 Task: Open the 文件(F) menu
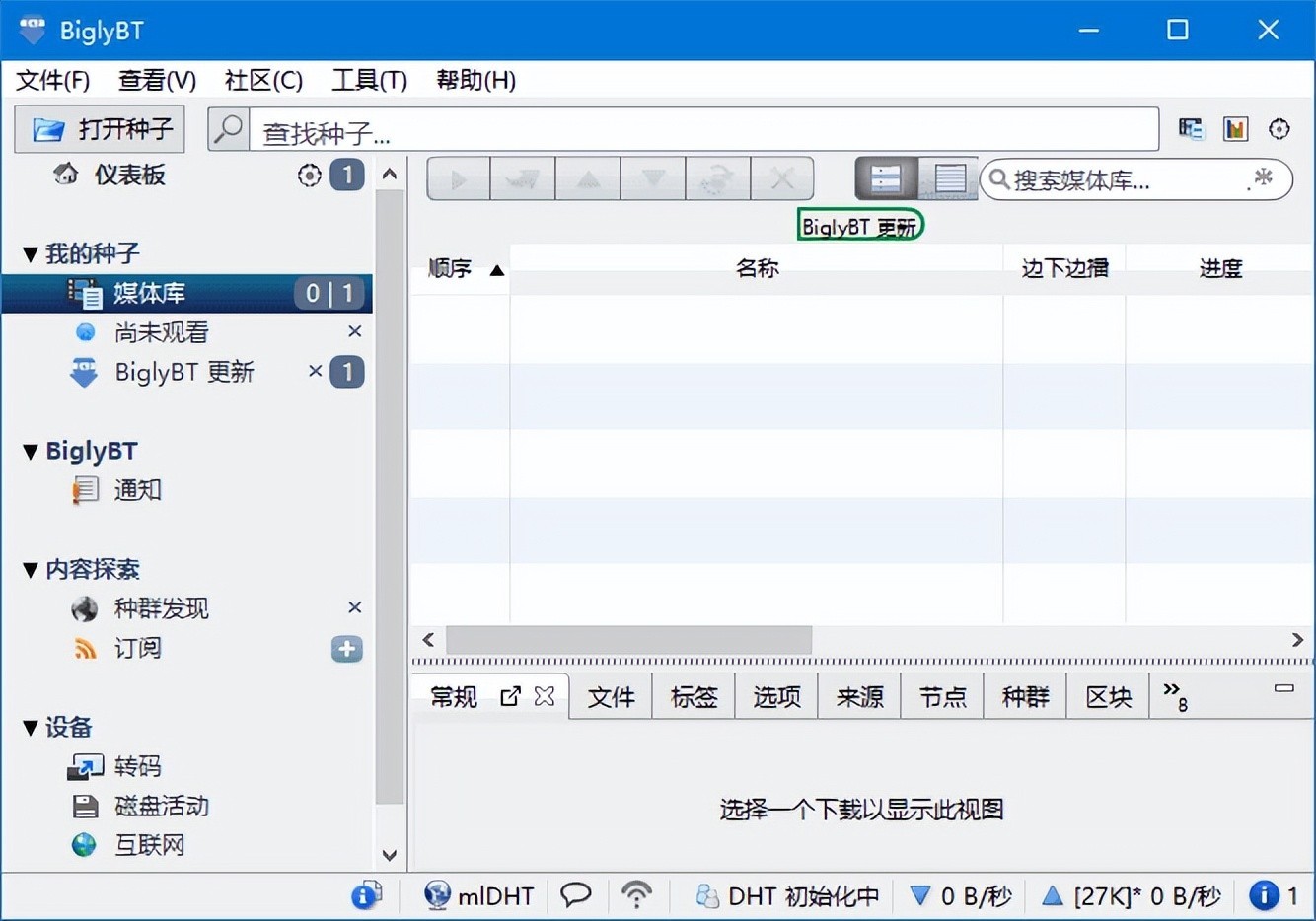(x=53, y=80)
